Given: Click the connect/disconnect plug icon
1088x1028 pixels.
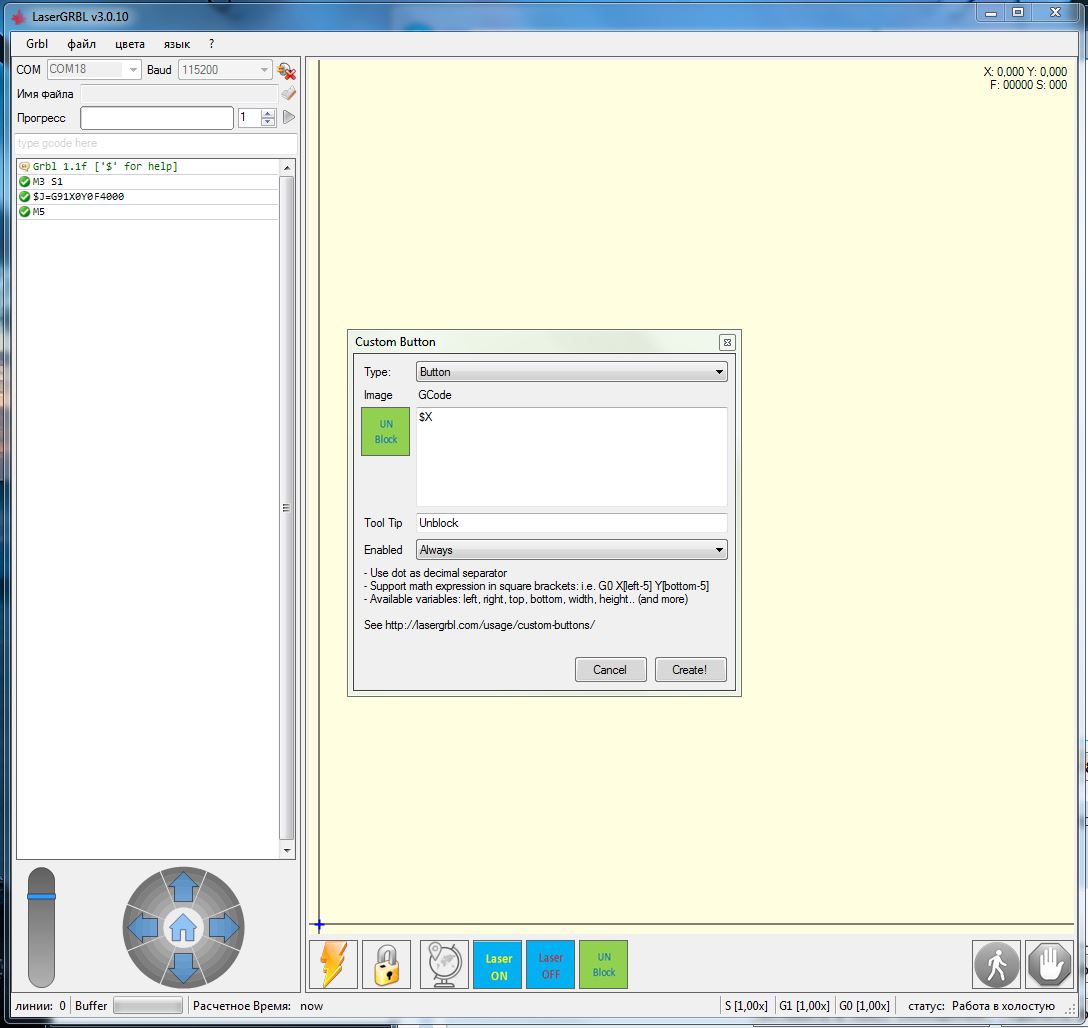Looking at the screenshot, I should pos(287,70).
